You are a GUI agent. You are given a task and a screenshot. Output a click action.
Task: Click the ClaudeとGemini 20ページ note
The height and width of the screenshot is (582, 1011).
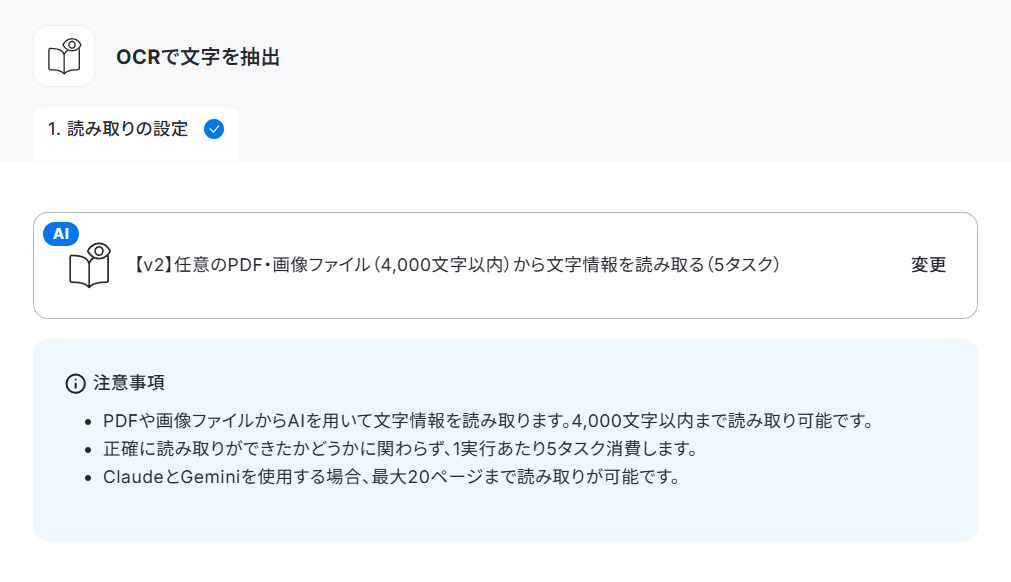click(391, 477)
